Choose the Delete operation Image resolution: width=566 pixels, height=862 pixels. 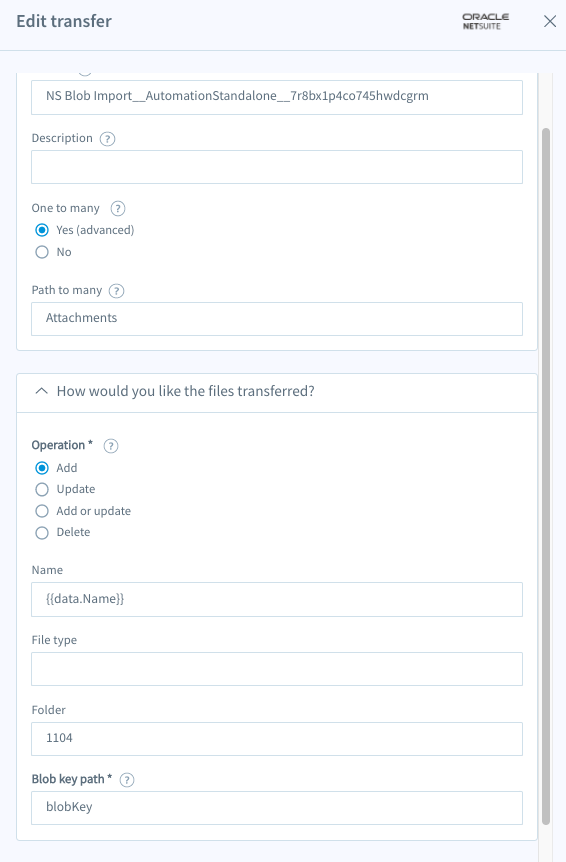click(x=42, y=532)
